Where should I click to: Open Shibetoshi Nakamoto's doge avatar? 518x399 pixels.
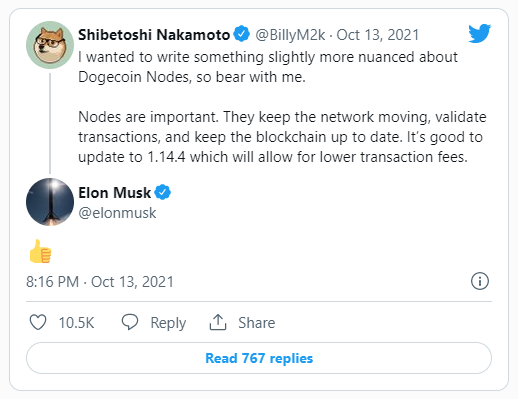pyautogui.click(x=50, y=45)
